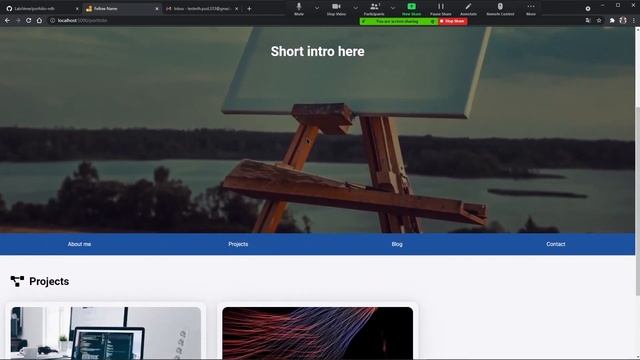Viewport: 640px width, 360px height.
Task: Open the Chrome three-dot menu
Action: pos(633,20)
